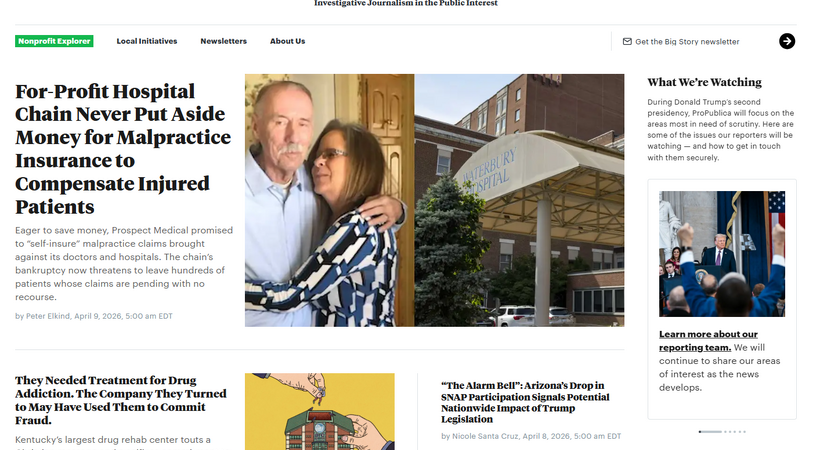The width and height of the screenshot is (820, 450).
Task: Open the Nonprofit Explorer green badge
Action: 54,41
